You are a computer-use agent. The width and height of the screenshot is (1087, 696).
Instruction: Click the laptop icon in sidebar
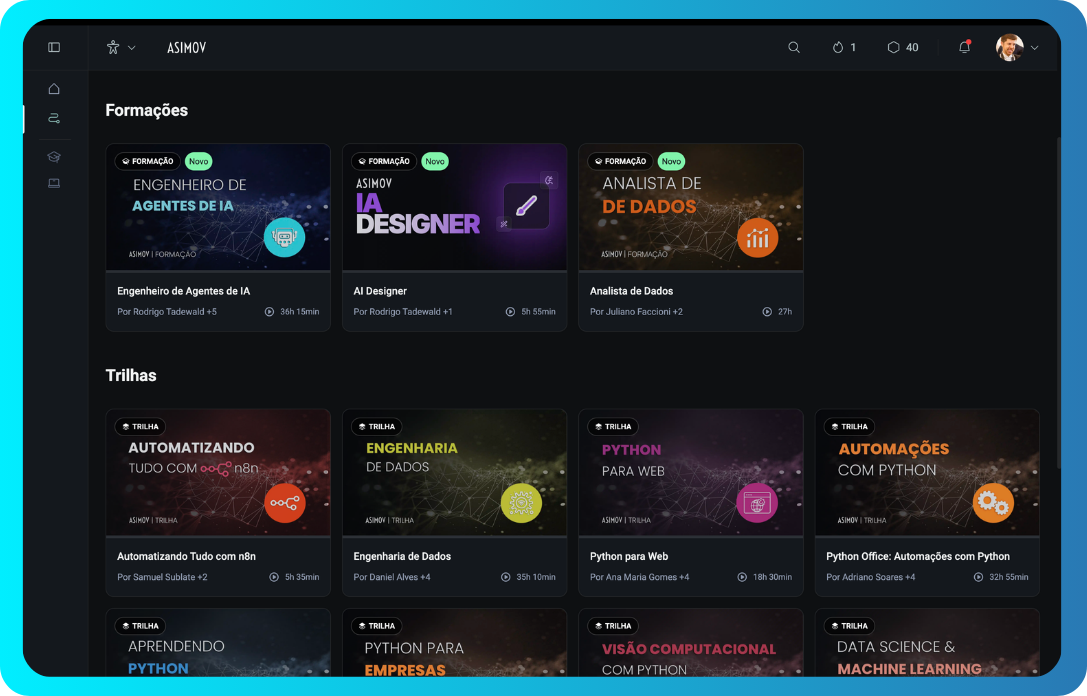[x=54, y=183]
